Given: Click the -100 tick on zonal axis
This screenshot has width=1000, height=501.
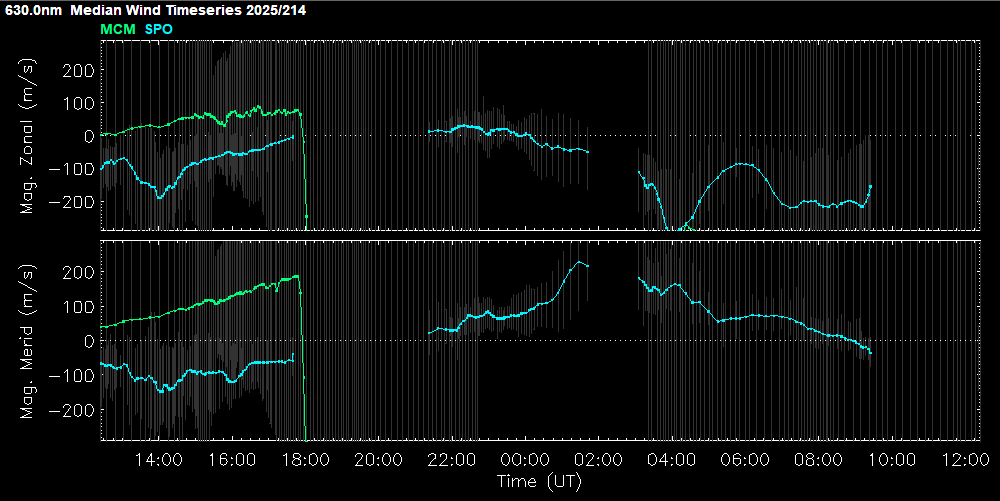Looking at the screenshot, I should pyautogui.click(x=72, y=169).
